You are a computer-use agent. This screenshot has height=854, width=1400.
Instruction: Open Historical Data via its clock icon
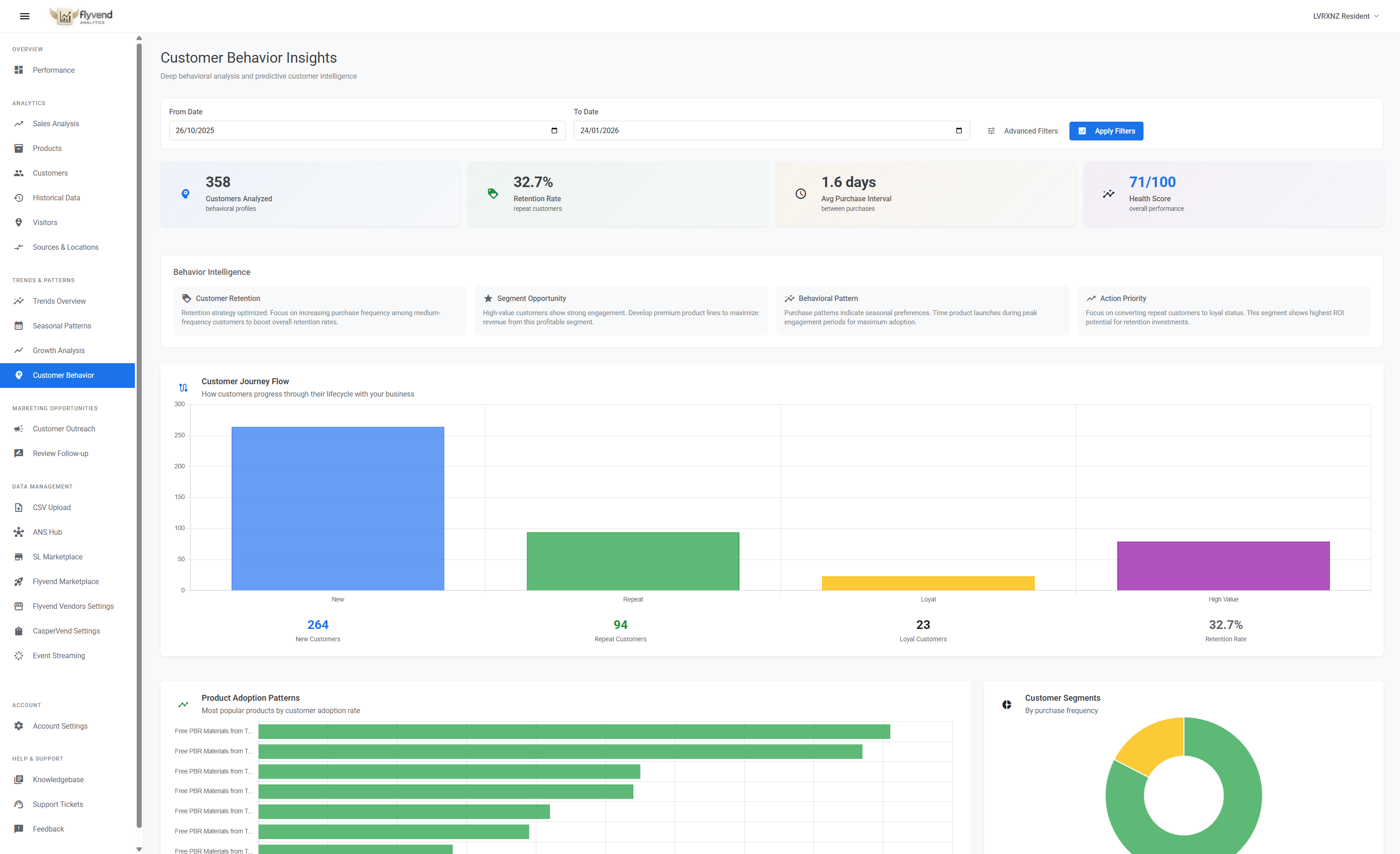19,197
